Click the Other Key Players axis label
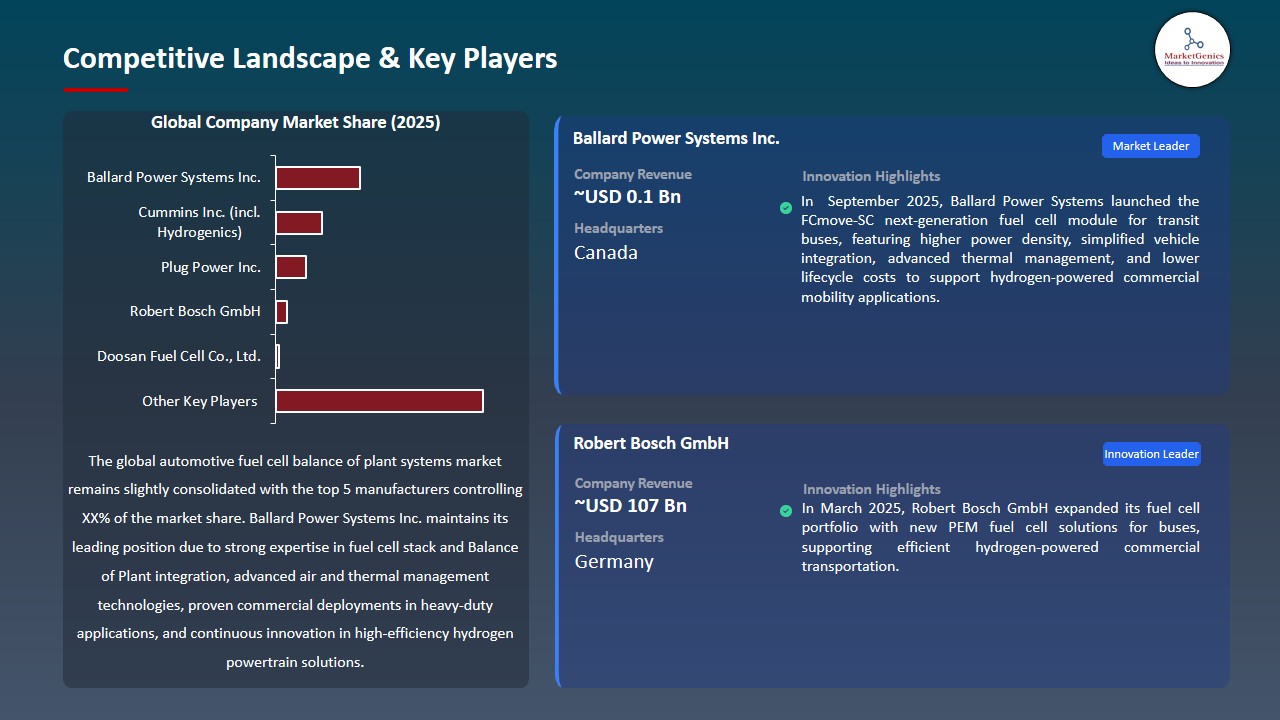 200,401
